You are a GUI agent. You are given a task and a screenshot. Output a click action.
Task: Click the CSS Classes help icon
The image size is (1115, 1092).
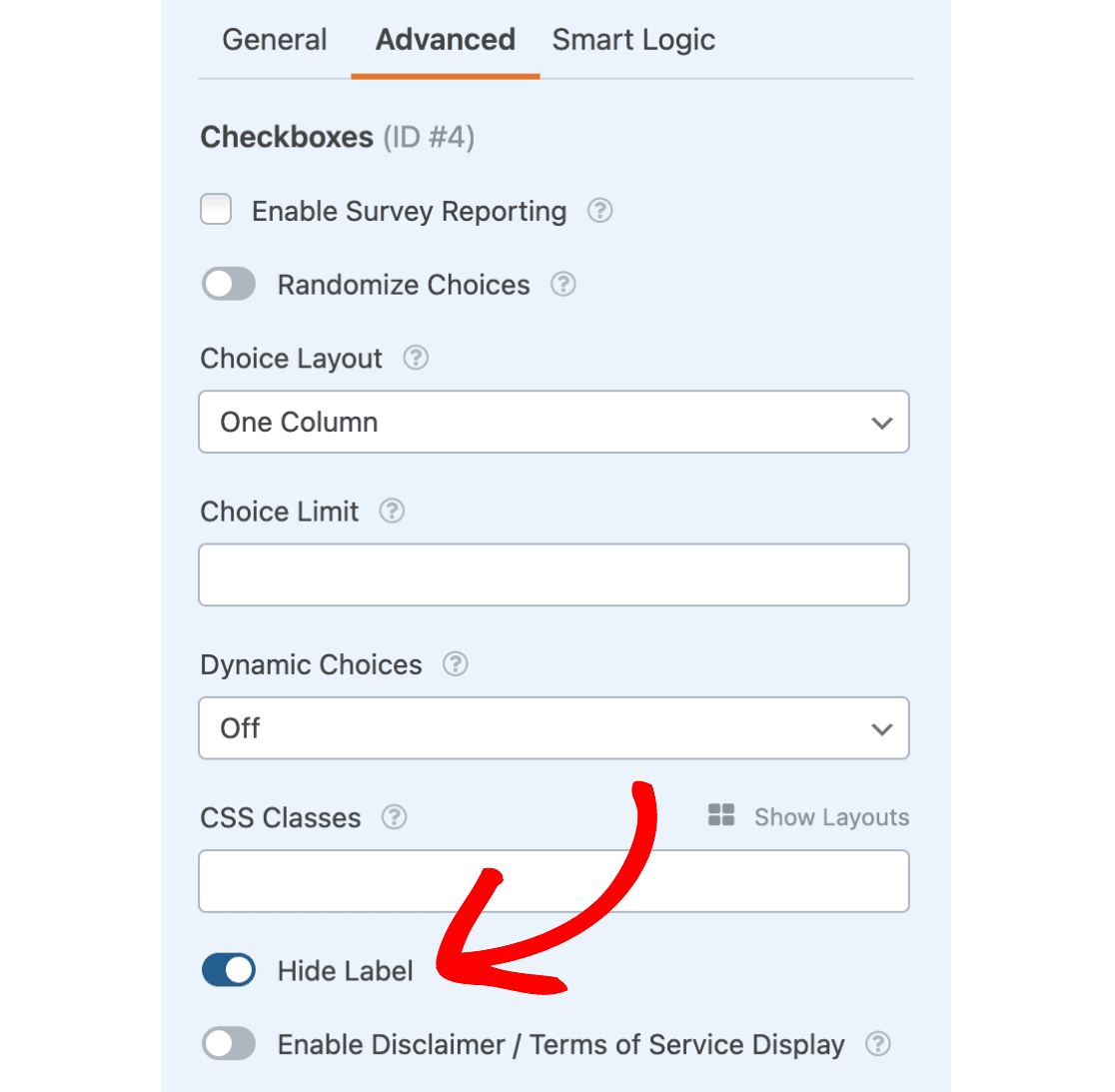point(395,817)
